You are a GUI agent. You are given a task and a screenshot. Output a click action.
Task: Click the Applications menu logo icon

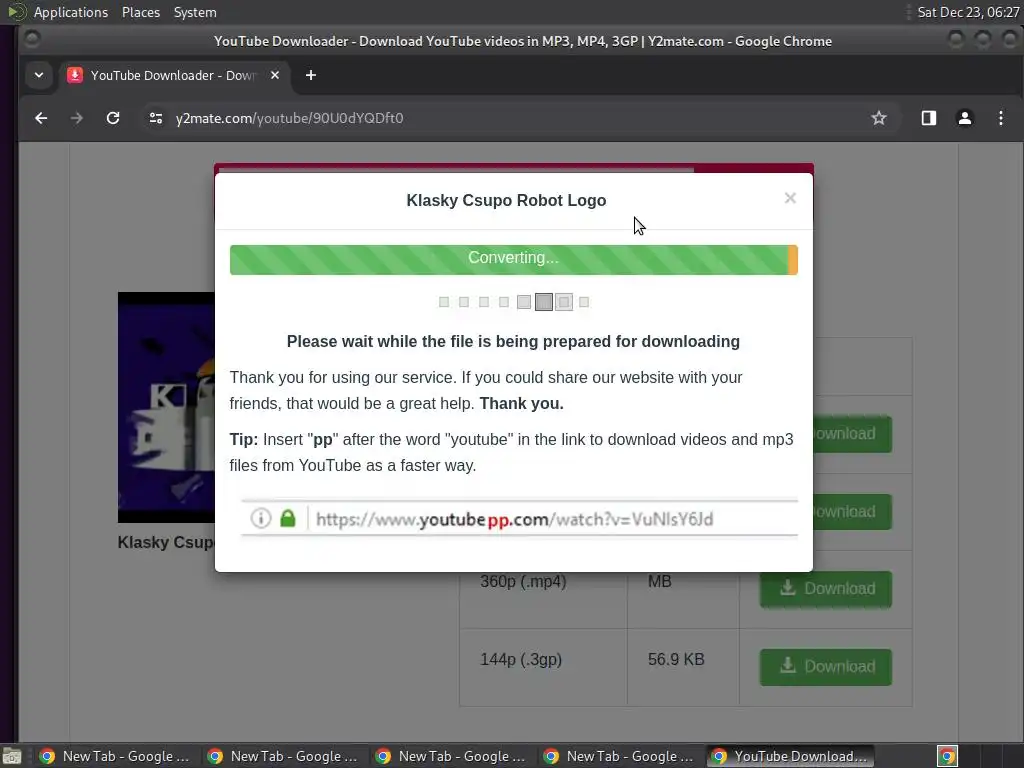point(16,12)
